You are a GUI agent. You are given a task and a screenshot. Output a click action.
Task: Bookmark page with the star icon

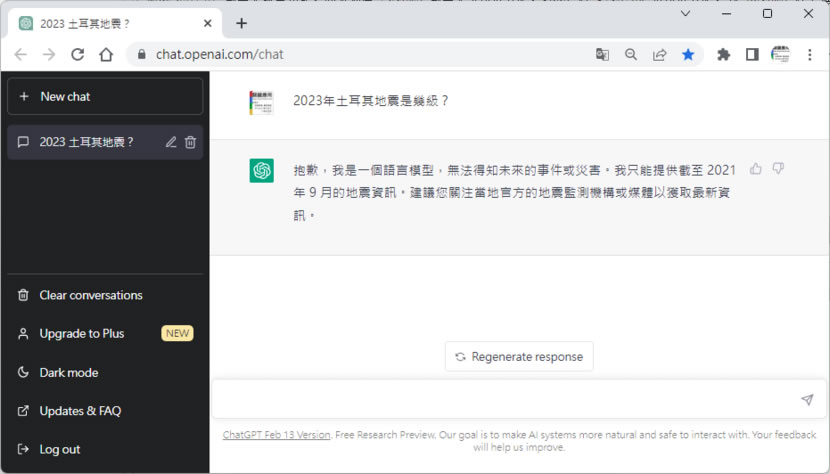[x=688, y=55]
